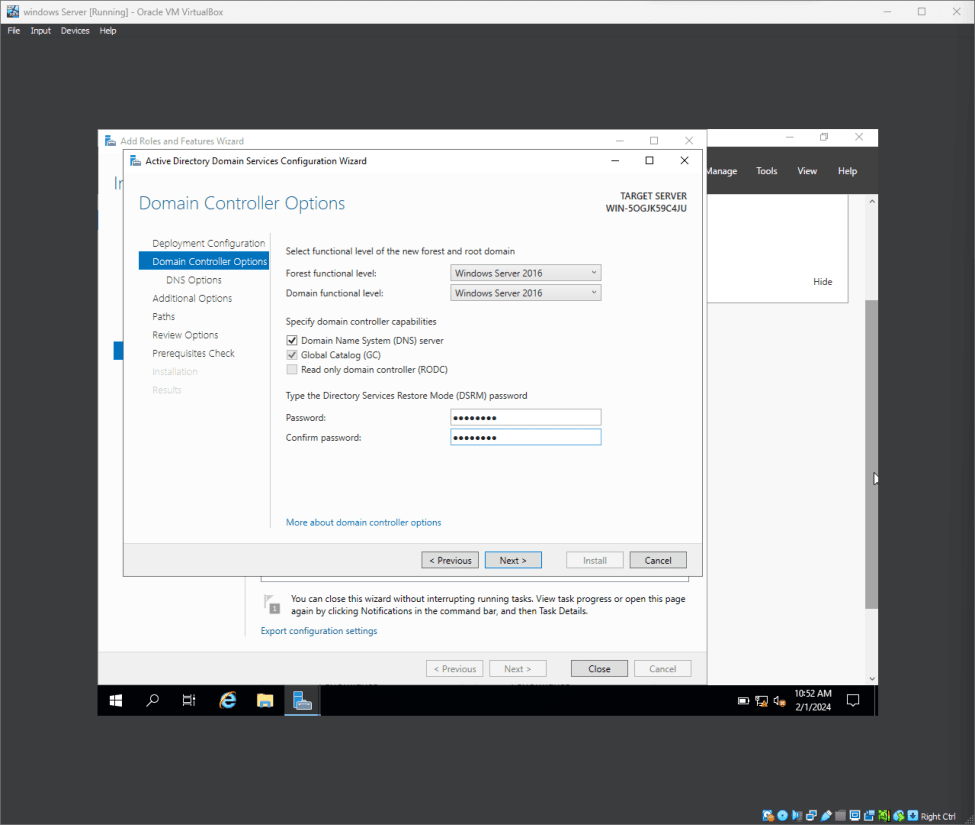This screenshot has height=825, width=975.
Task: Click Server Manager scrollbar up arrow
Action: pos(872,201)
